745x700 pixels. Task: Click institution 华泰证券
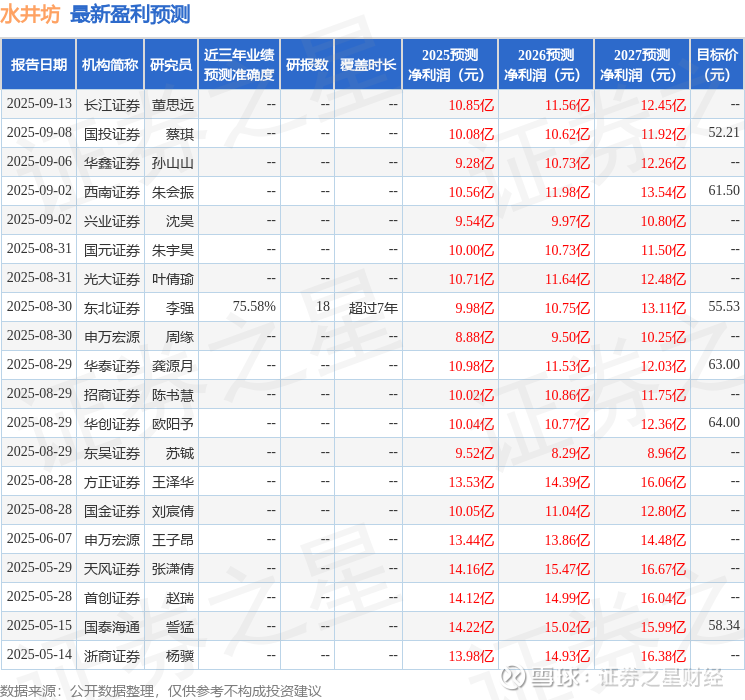tap(112, 366)
